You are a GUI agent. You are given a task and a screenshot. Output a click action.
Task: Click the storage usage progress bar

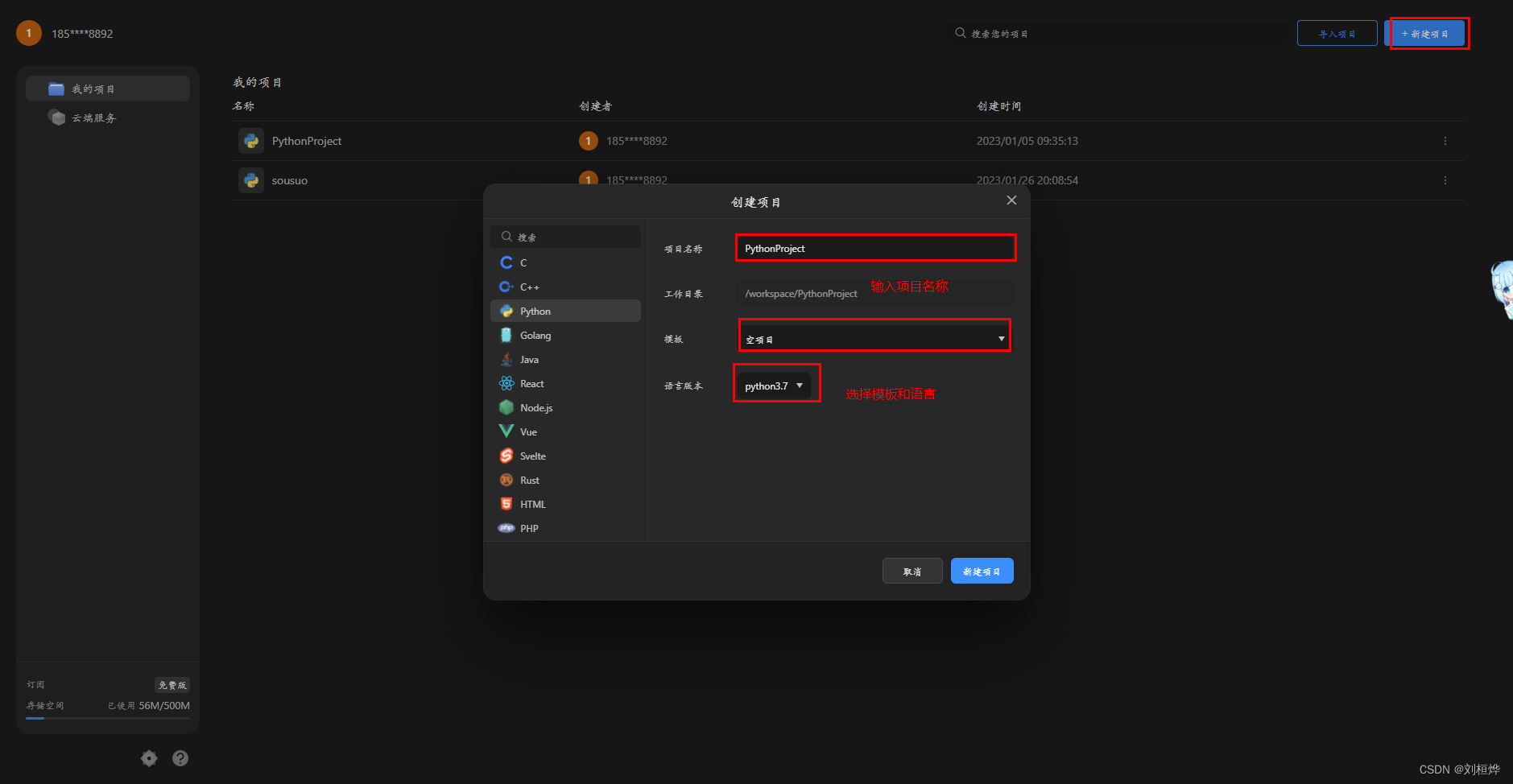(107, 718)
